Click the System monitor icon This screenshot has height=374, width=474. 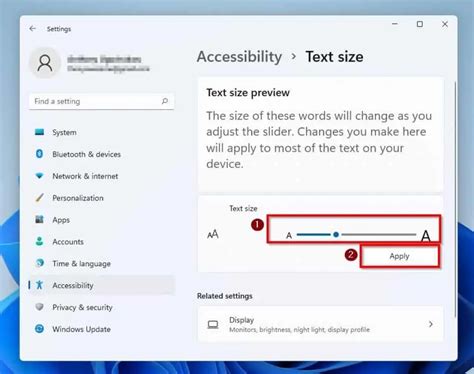tap(39, 132)
